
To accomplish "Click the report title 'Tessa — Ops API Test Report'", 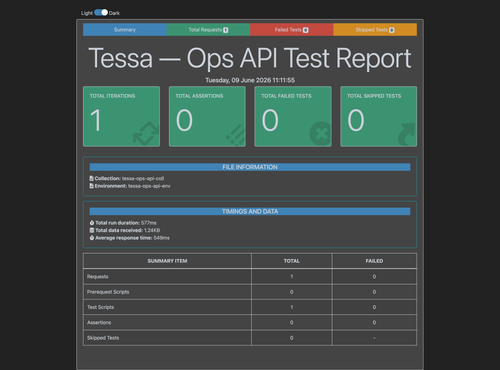I will coord(250,58).
